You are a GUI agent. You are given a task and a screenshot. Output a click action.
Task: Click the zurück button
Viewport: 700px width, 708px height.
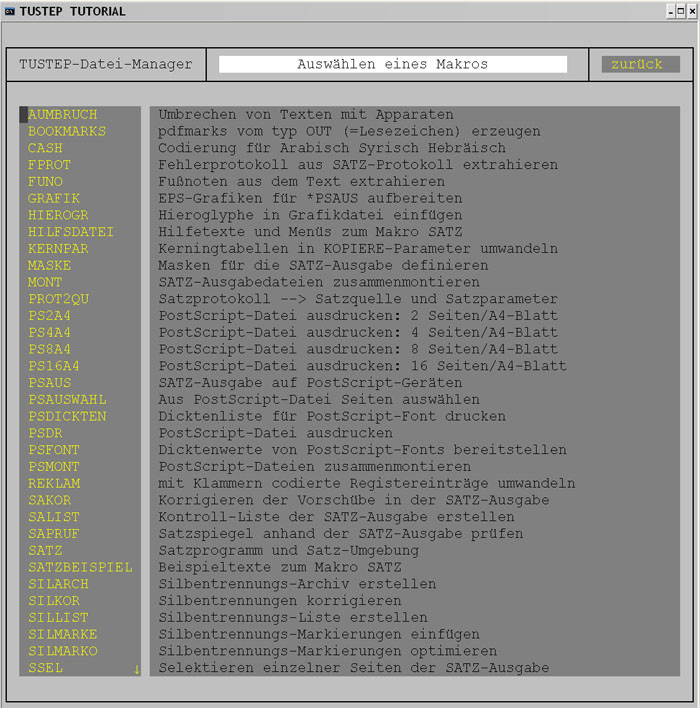pos(638,64)
